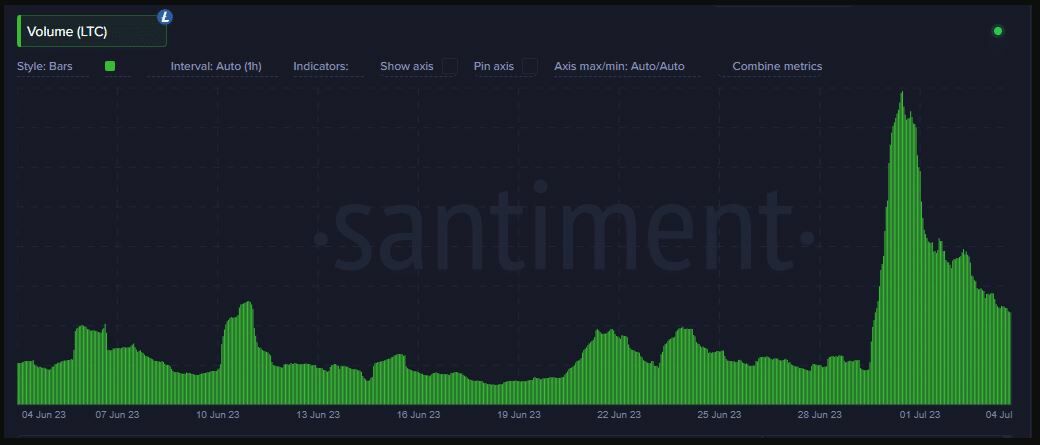Pick the green bar color swatch

point(110,66)
